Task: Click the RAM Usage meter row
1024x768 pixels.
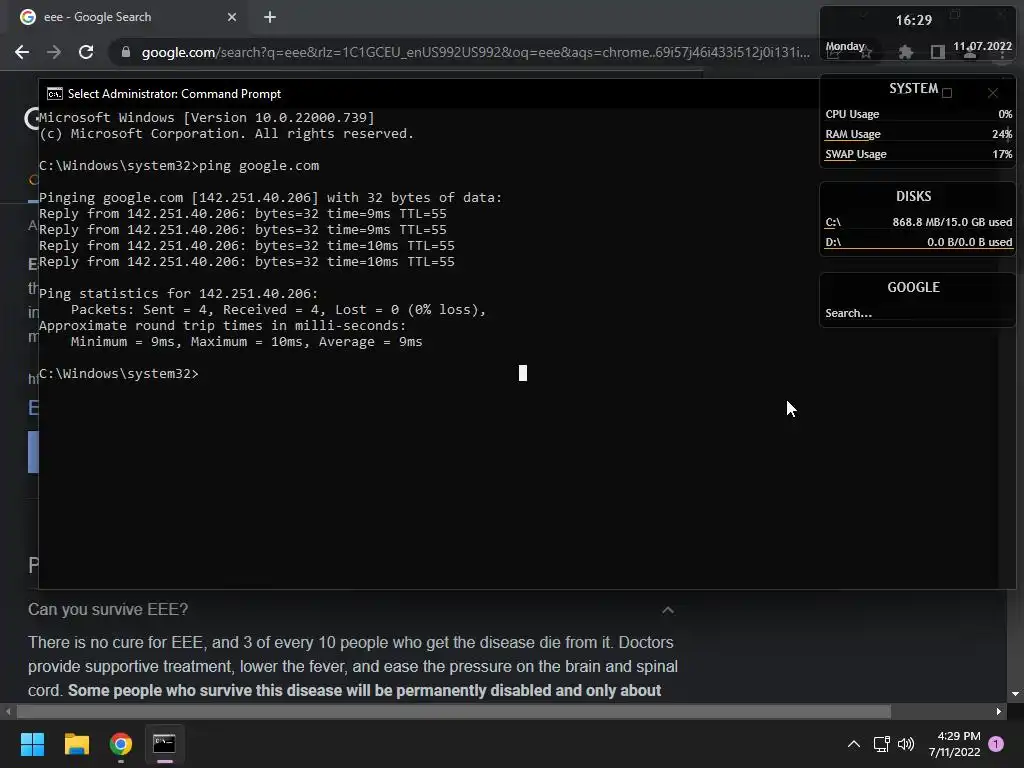Action: click(918, 135)
